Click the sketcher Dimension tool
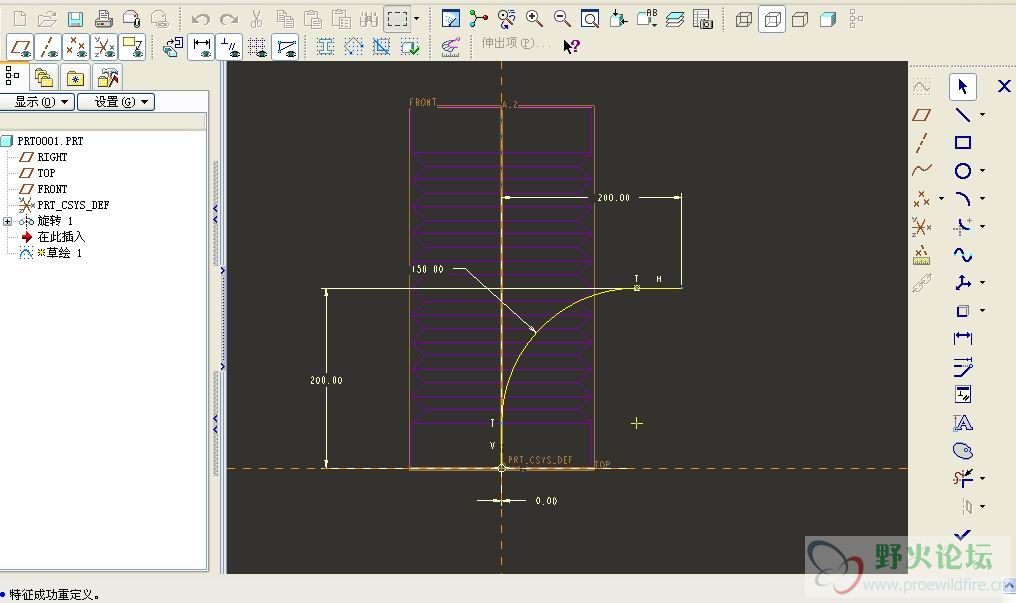The image size is (1016, 603). [x=963, y=338]
